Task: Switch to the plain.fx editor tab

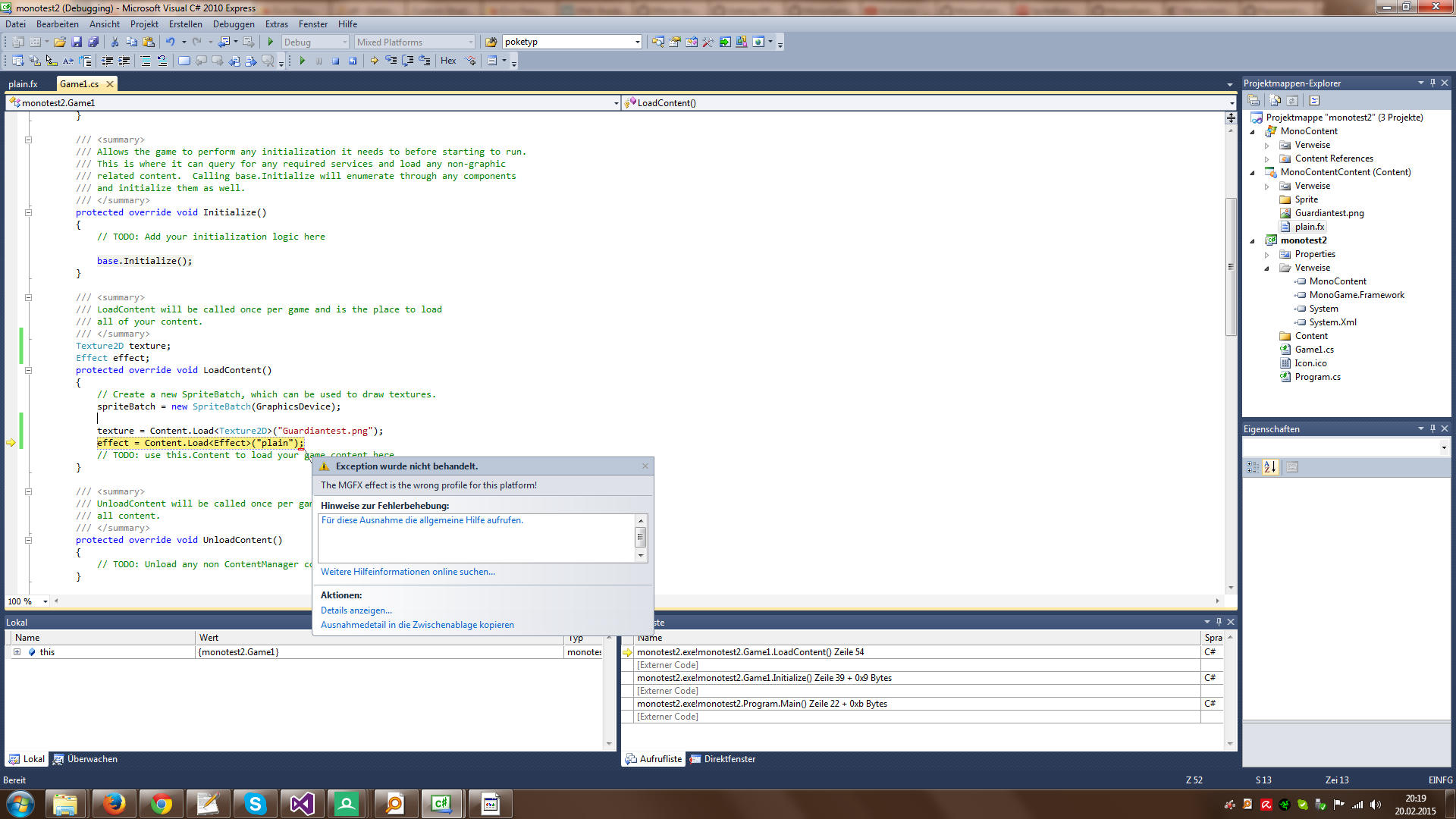Action: pyautogui.click(x=23, y=84)
